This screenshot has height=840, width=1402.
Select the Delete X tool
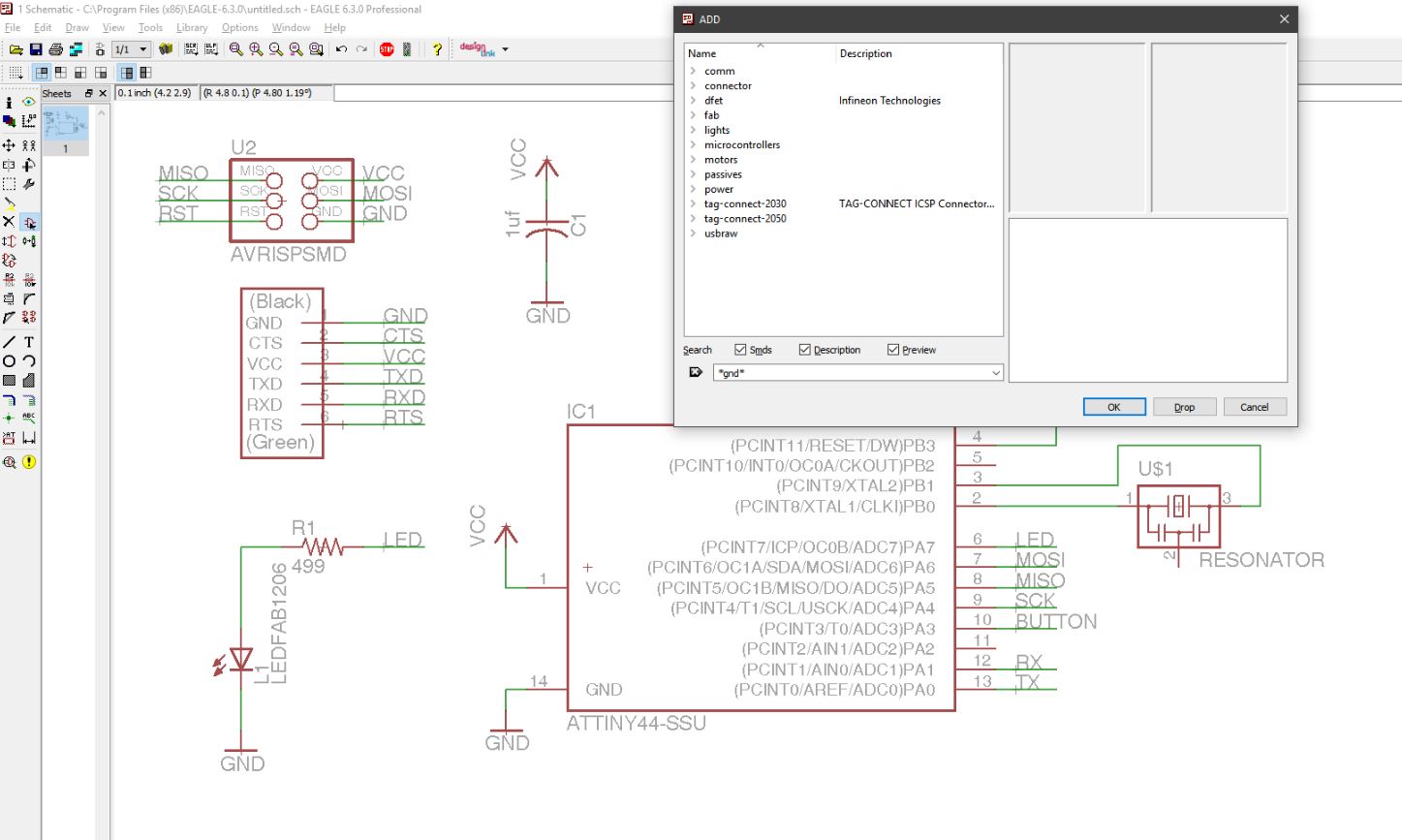pos(9,222)
